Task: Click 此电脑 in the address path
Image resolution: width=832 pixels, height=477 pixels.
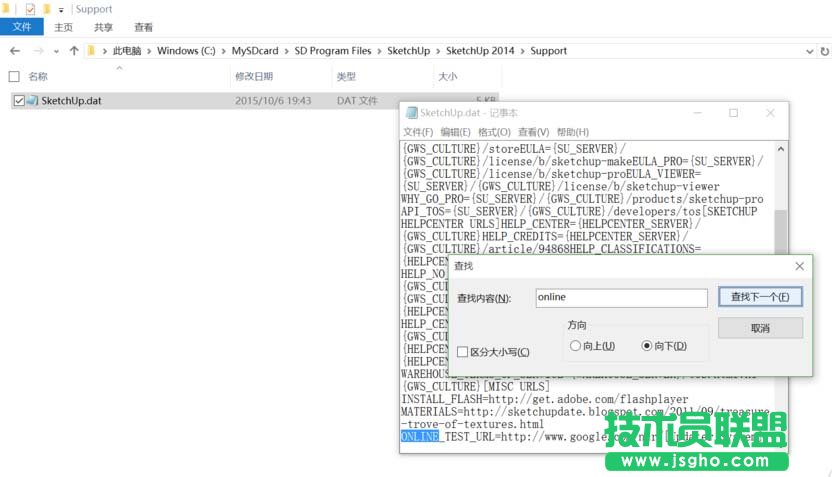Action: pyautogui.click(x=127, y=51)
